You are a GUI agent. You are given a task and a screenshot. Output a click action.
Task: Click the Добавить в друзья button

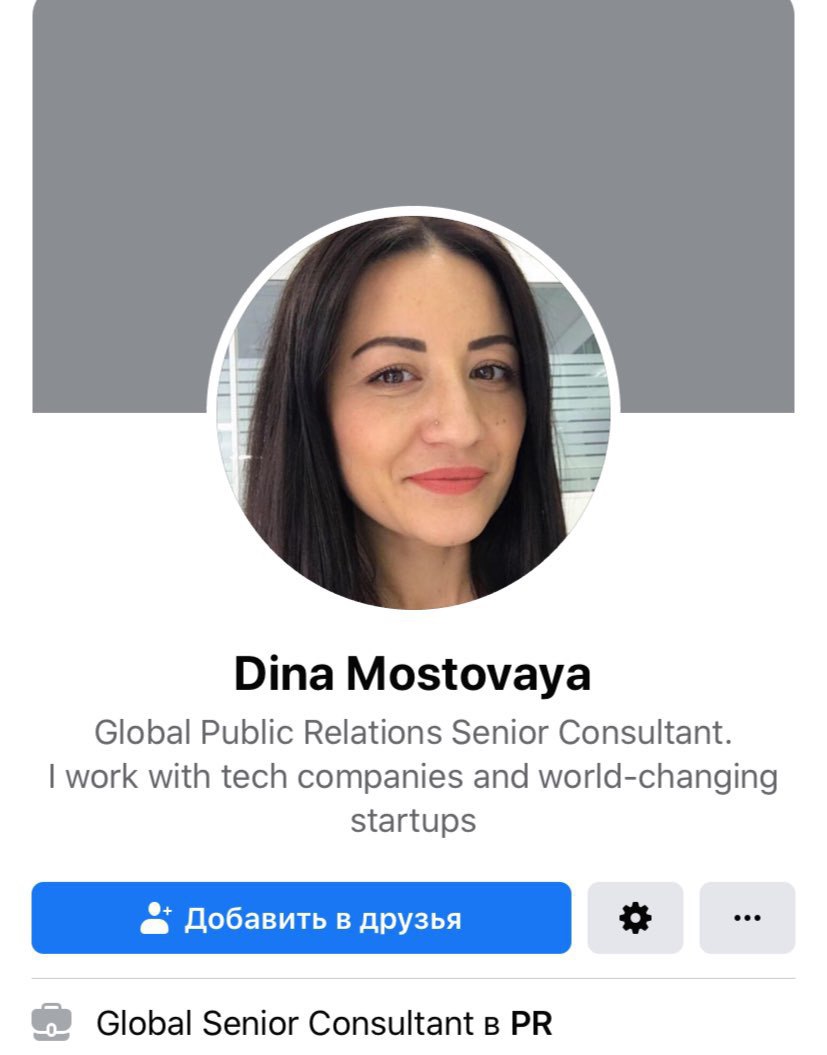[301, 918]
